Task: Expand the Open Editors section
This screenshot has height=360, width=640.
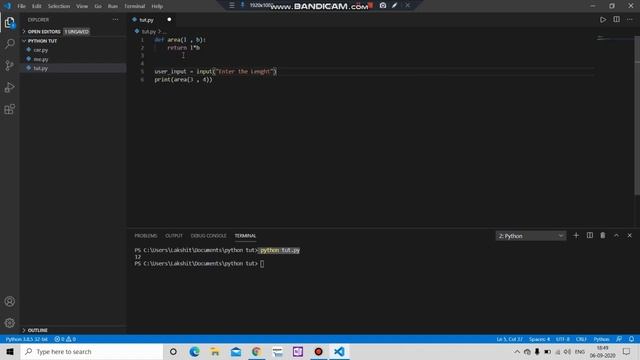Action: click(44, 31)
